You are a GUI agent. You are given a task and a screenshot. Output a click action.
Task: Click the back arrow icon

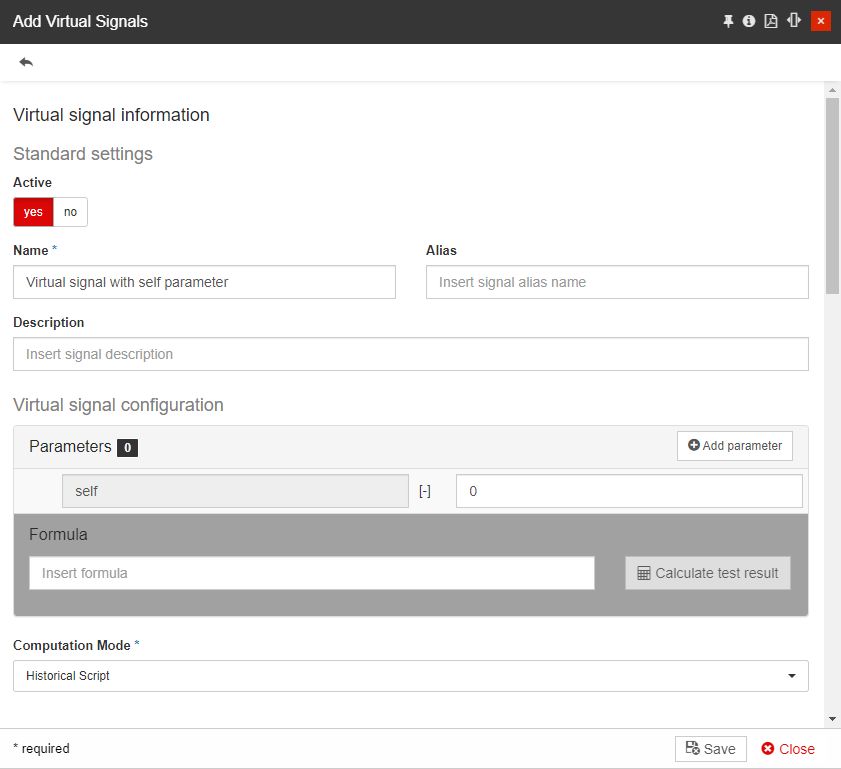[26, 62]
